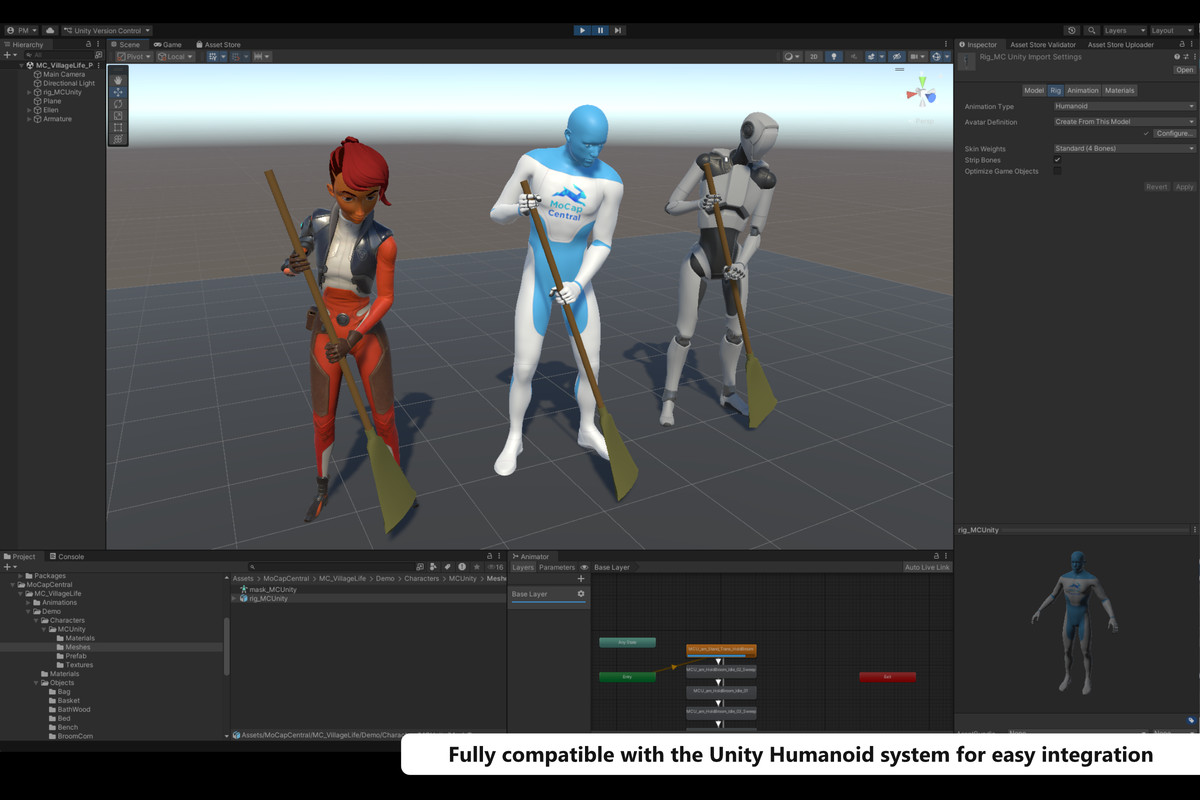1200x800 pixels.
Task: Select the Rect transform tool
Action: [x=118, y=127]
